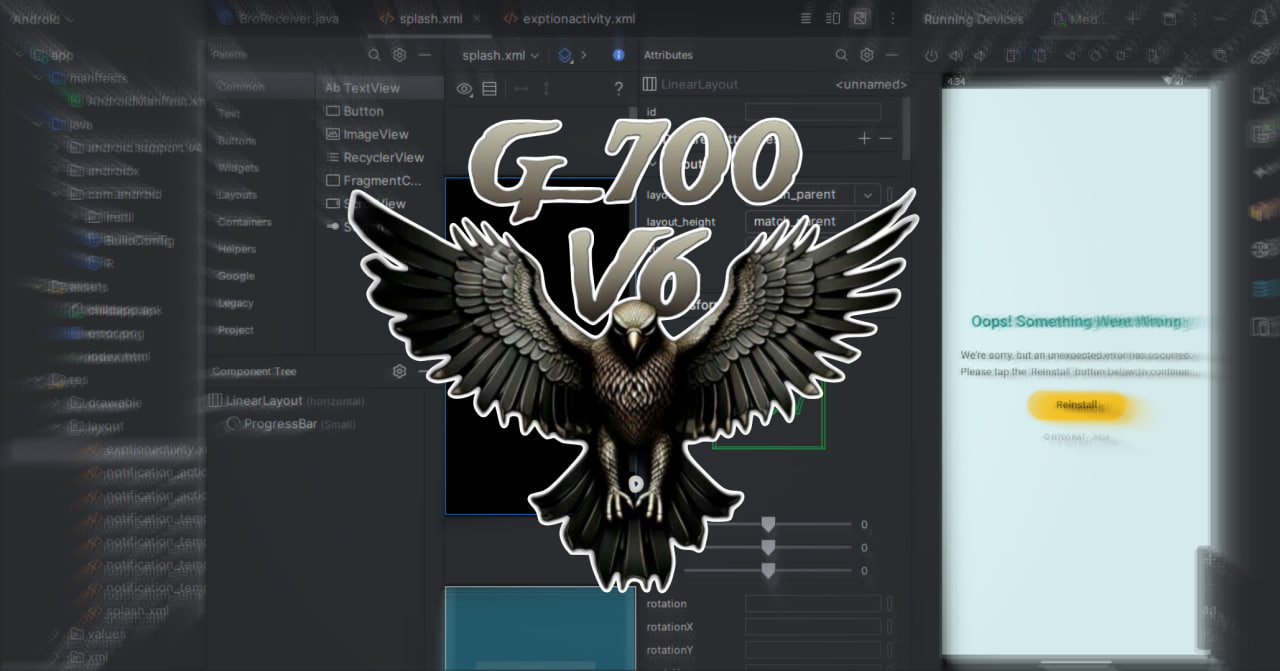Add a declared attribute with plus
1280x671 pixels.
[x=864, y=138]
